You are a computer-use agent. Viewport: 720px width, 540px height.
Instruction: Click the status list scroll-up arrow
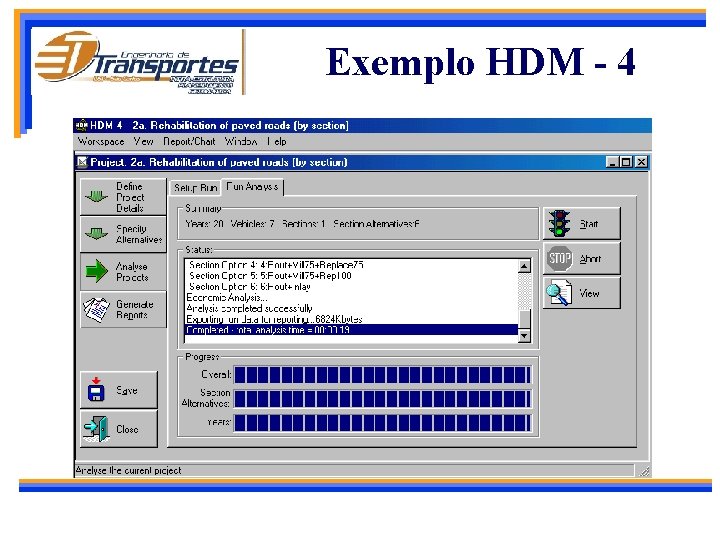(524, 266)
